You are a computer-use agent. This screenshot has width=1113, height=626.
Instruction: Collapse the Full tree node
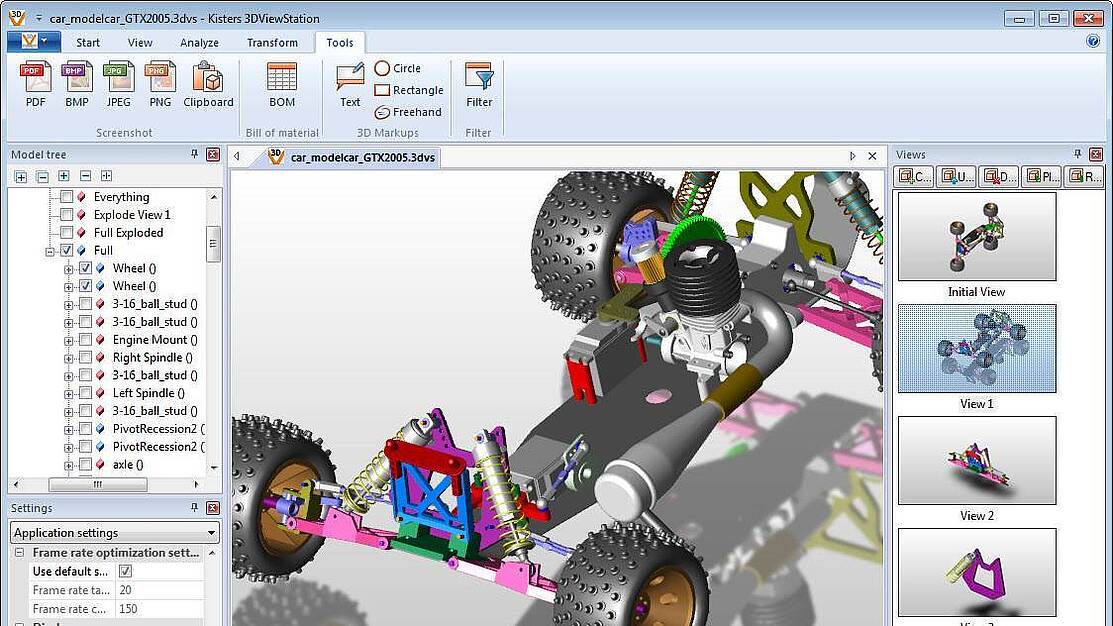[50, 251]
